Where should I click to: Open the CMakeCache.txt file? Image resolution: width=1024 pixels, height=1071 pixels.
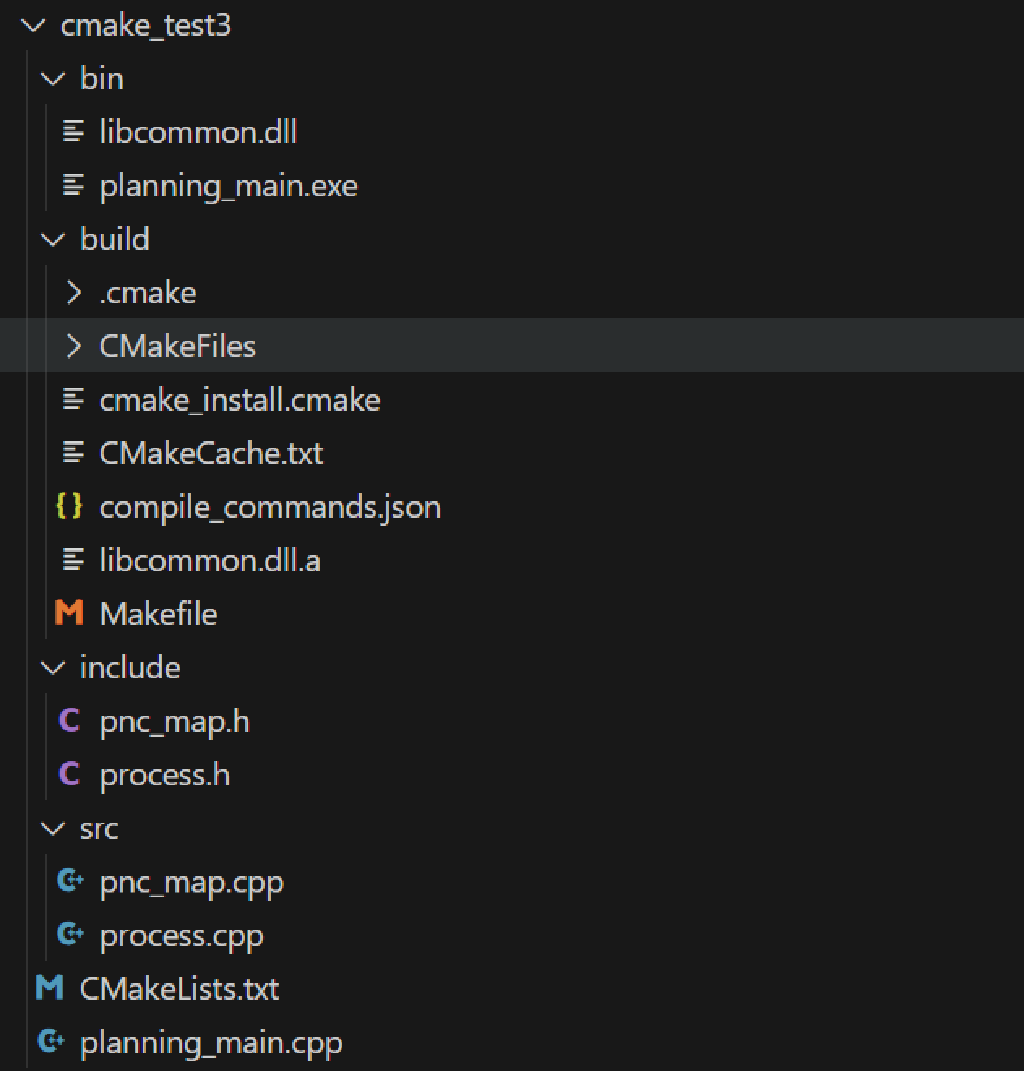tap(211, 453)
